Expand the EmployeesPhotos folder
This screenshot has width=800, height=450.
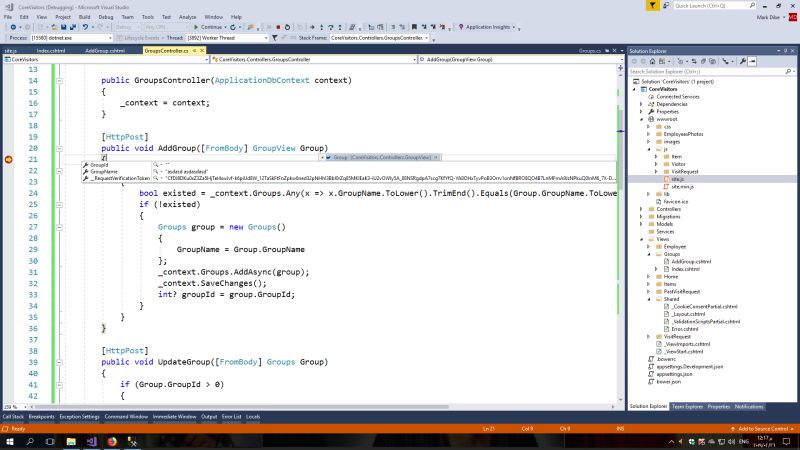pos(649,134)
